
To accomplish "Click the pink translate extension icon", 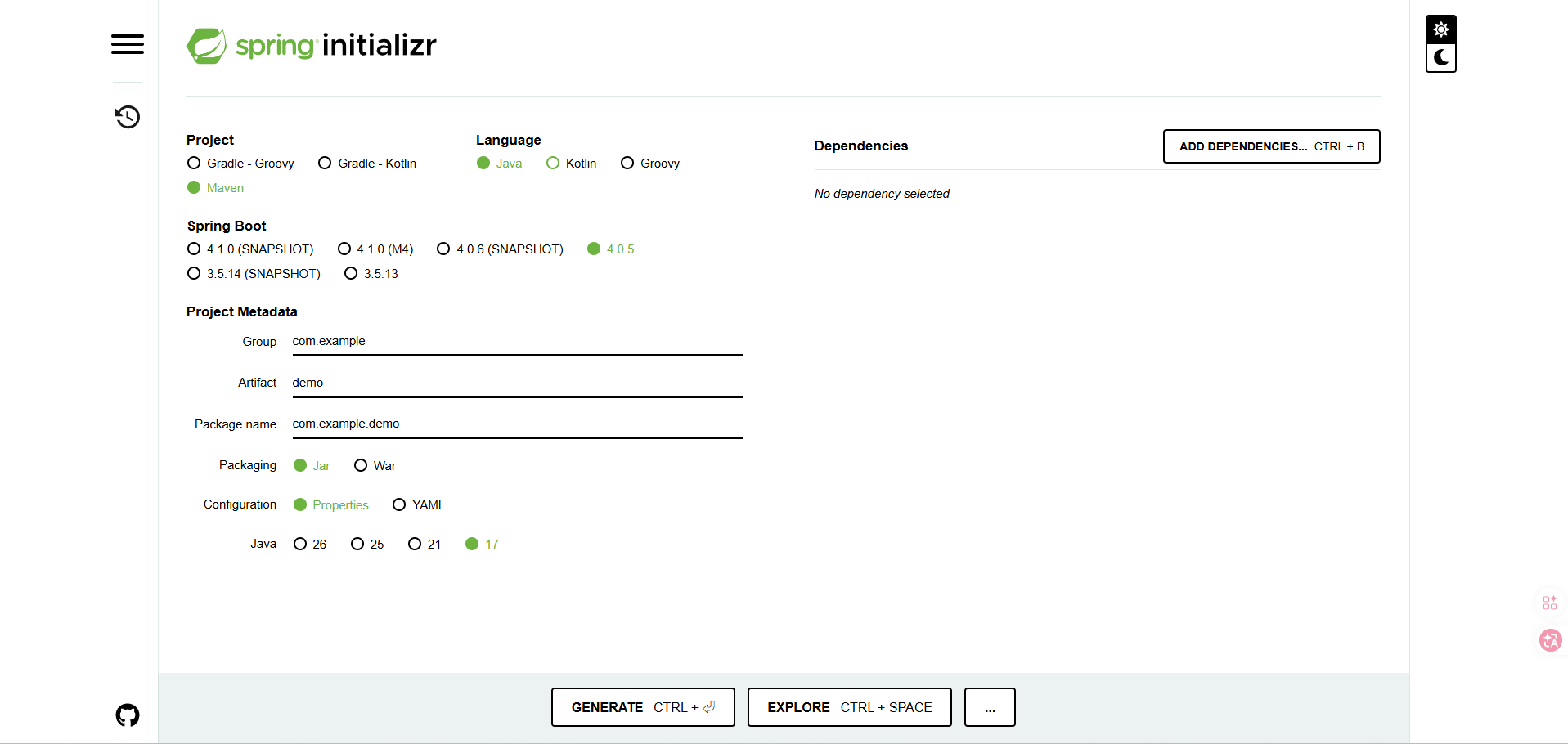I will pyautogui.click(x=1550, y=640).
